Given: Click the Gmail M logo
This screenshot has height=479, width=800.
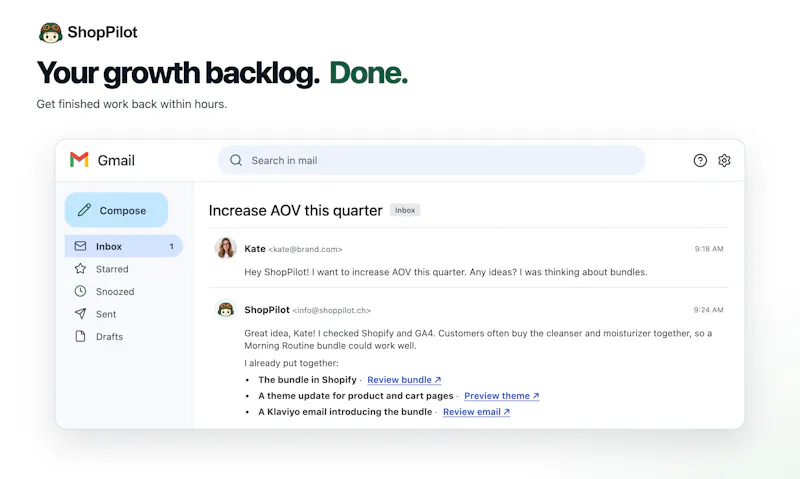Looking at the screenshot, I should pos(79,160).
